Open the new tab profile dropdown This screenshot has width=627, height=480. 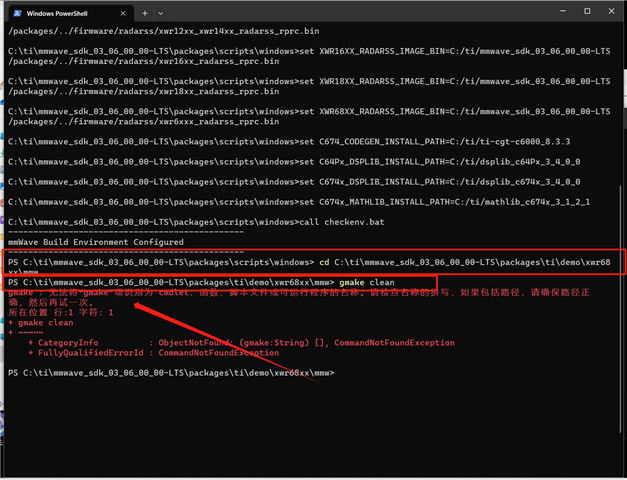[160, 13]
